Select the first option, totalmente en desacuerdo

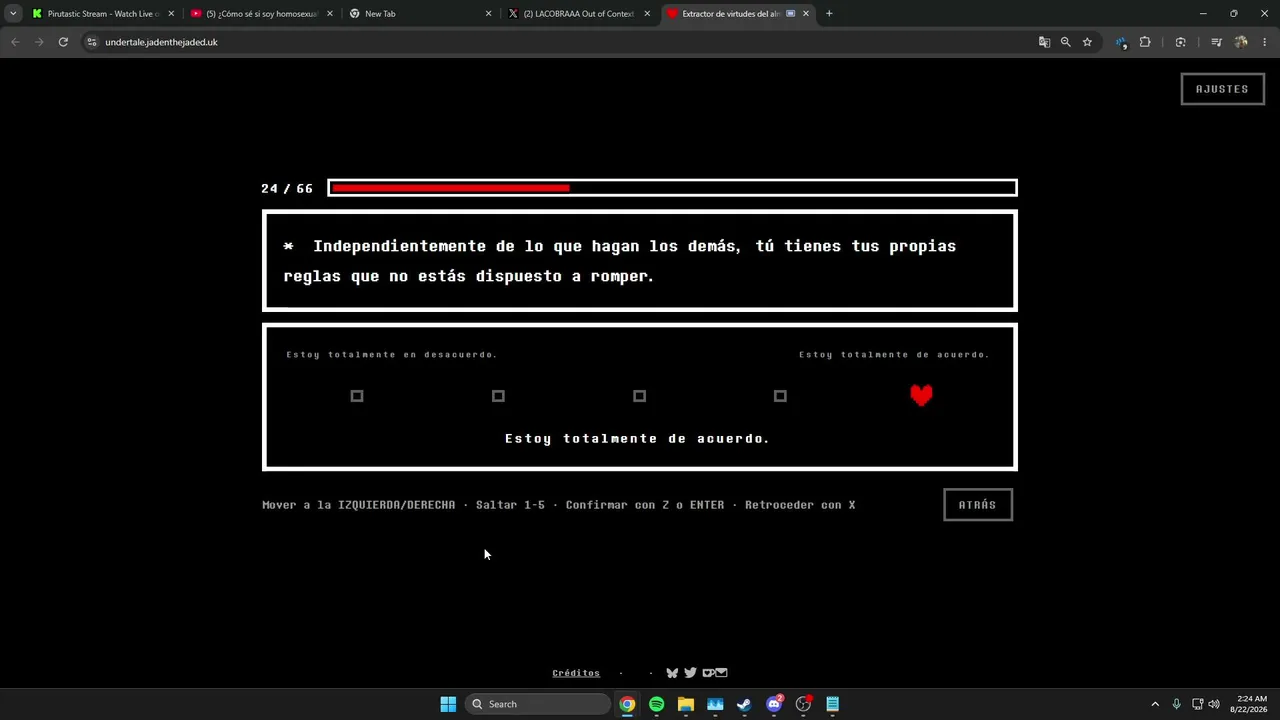point(357,396)
